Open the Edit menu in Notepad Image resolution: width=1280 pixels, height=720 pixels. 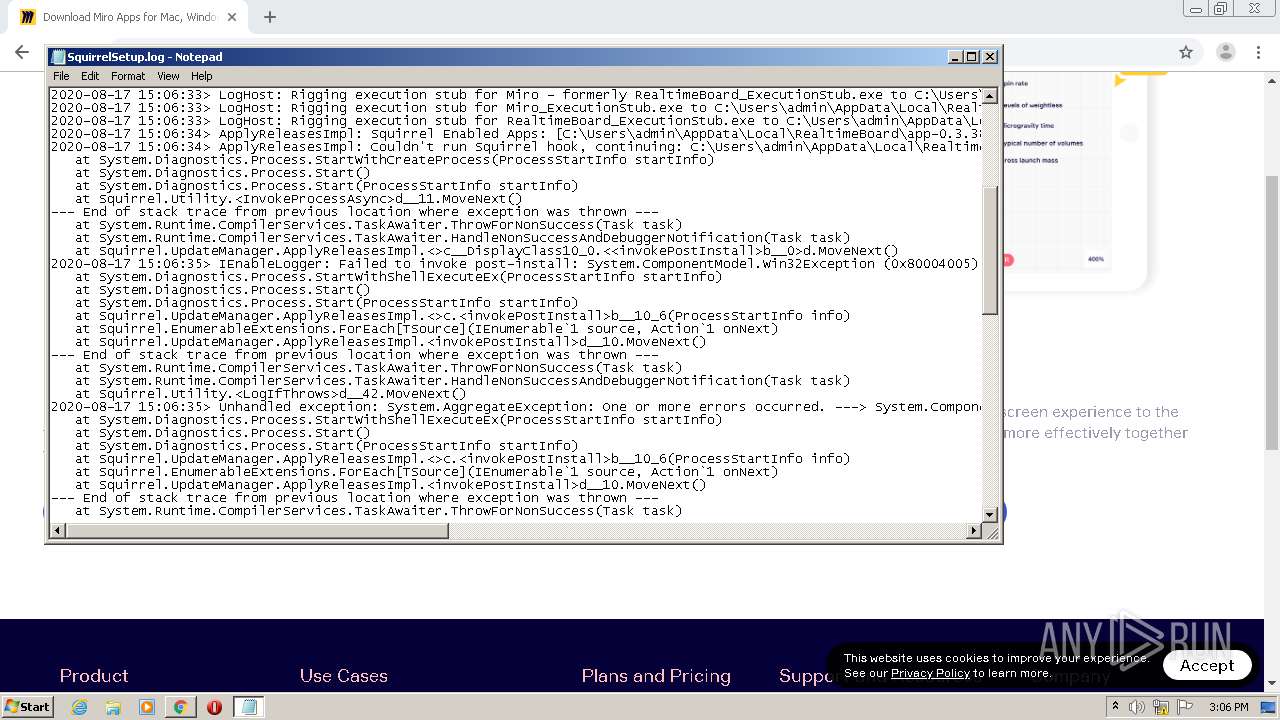[x=90, y=76]
